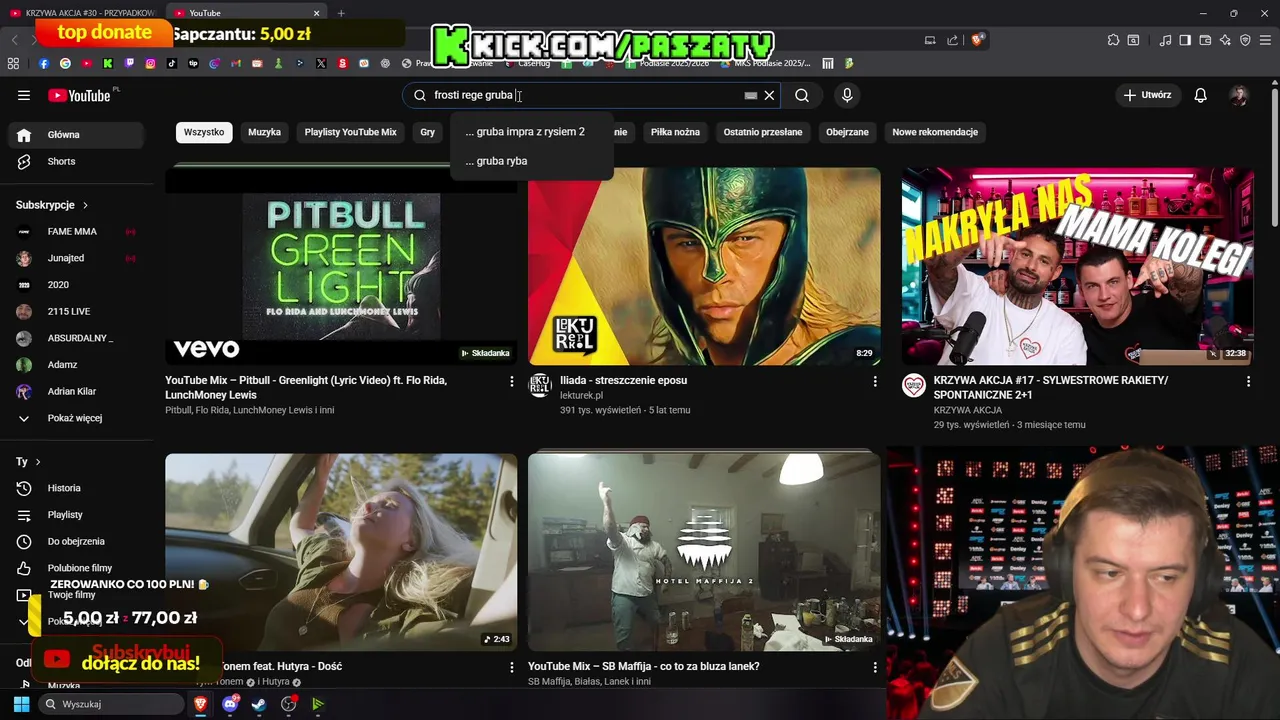Pick suggestion gruba impra z rysiem 2
Viewport: 1280px width, 720px height.
coord(531,131)
